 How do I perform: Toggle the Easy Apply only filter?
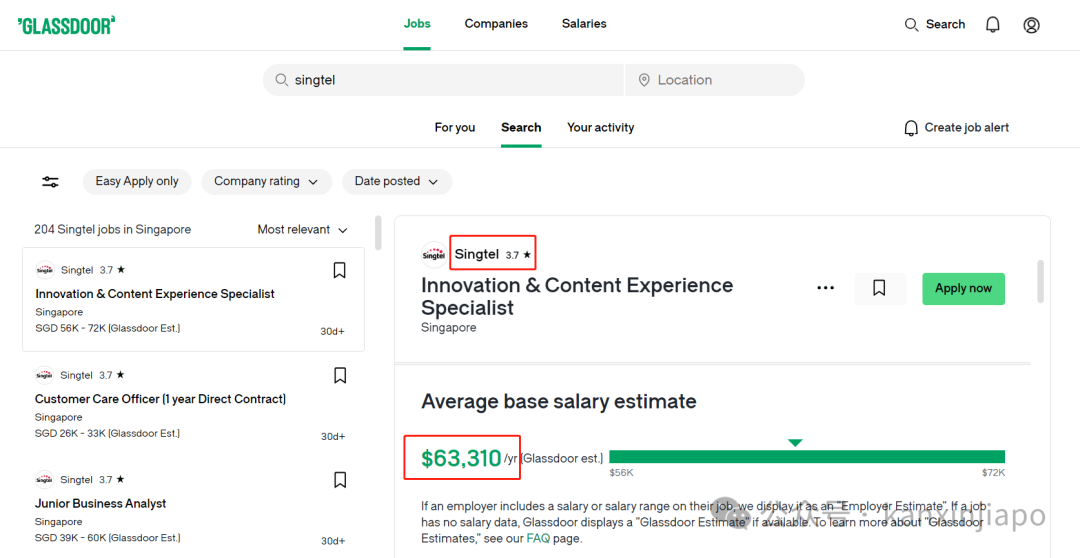pos(137,182)
